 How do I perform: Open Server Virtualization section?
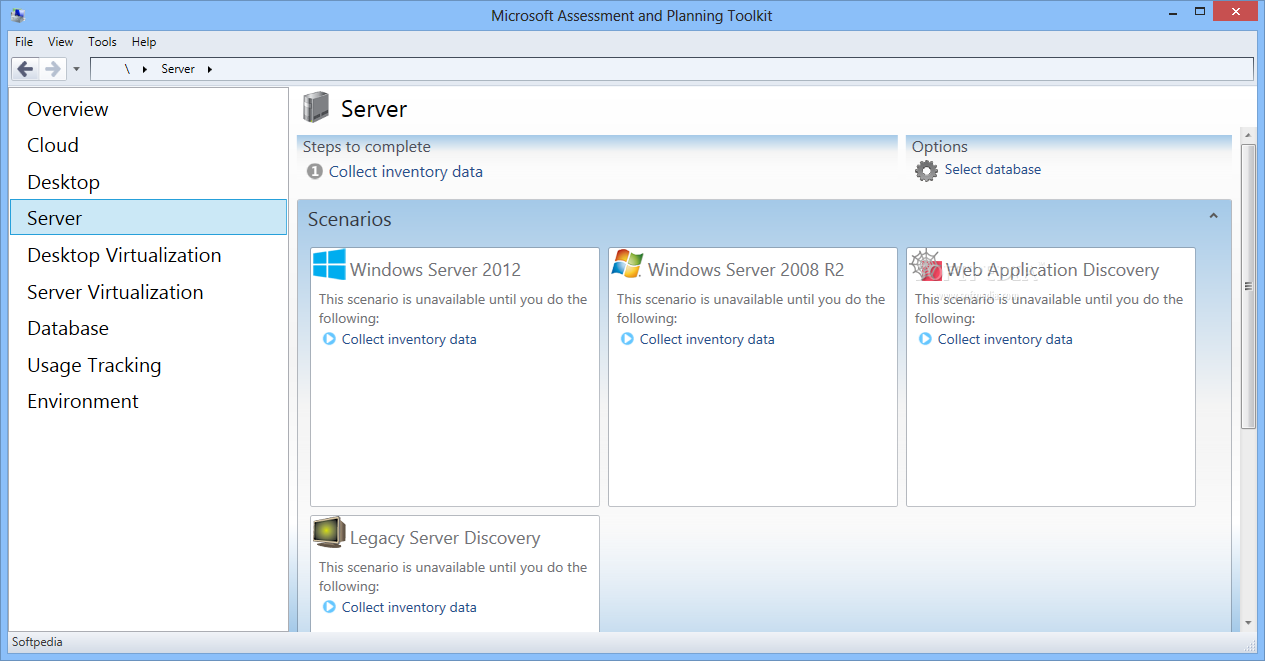point(148,292)
